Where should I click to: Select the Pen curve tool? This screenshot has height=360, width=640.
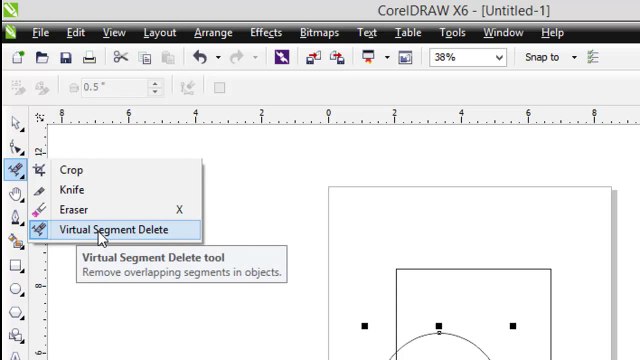point(16,217)
